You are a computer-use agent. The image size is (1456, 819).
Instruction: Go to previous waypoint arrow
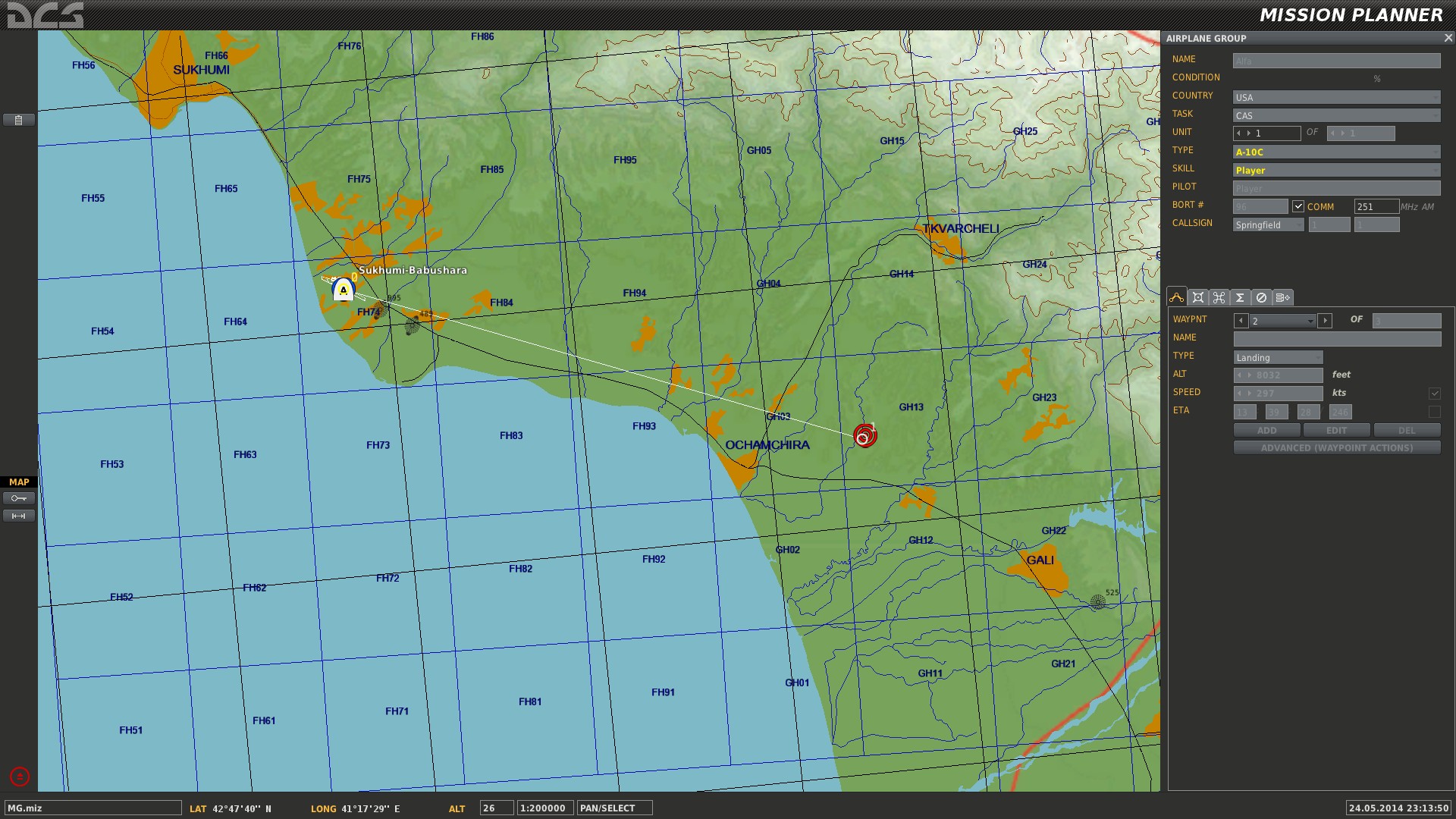tap(1241, 321)
